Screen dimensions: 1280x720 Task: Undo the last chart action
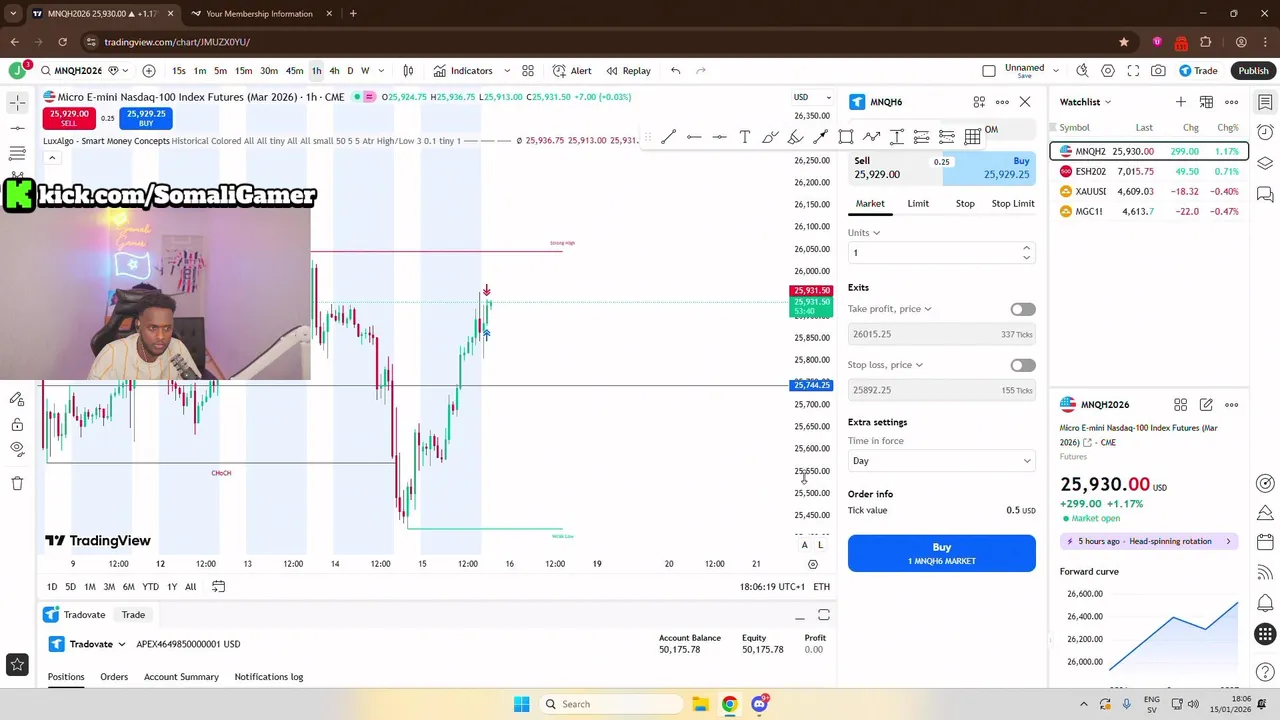click(676, 71)
